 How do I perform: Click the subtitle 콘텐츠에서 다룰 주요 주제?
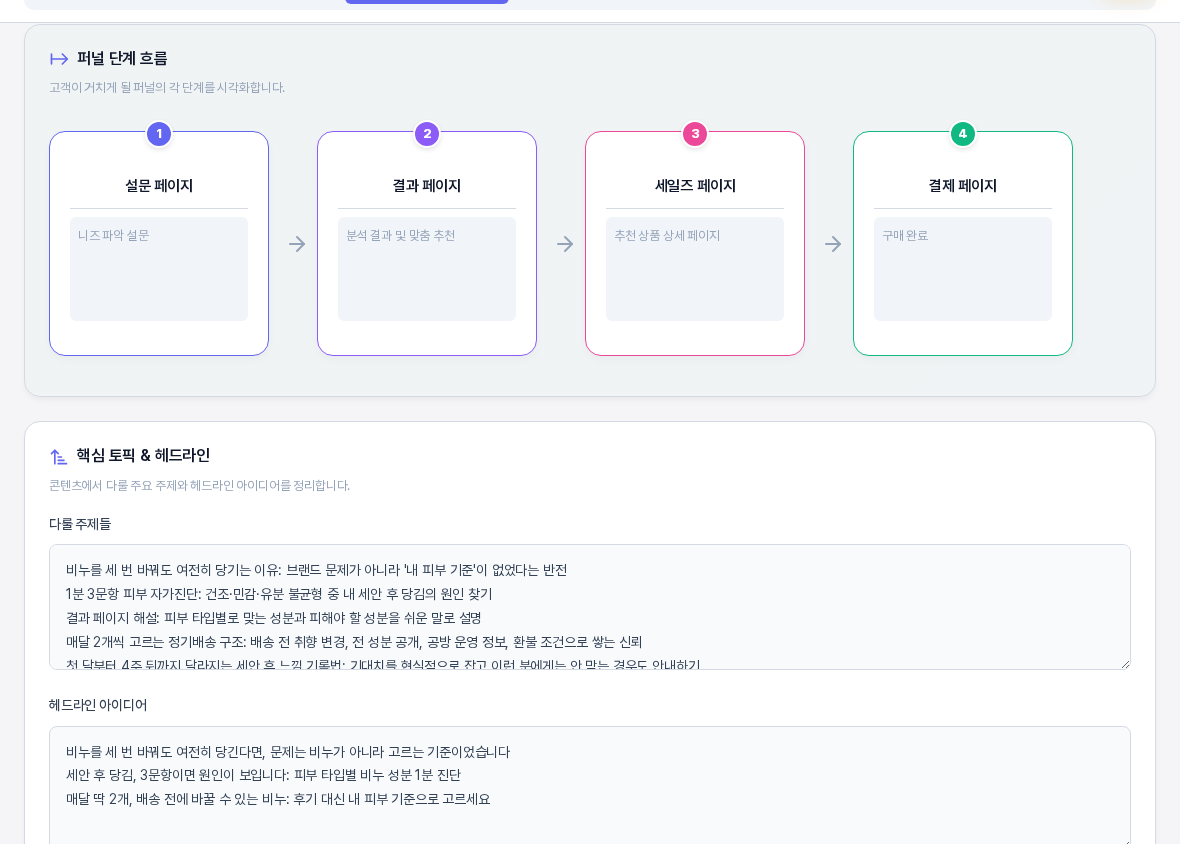[199, 486]
